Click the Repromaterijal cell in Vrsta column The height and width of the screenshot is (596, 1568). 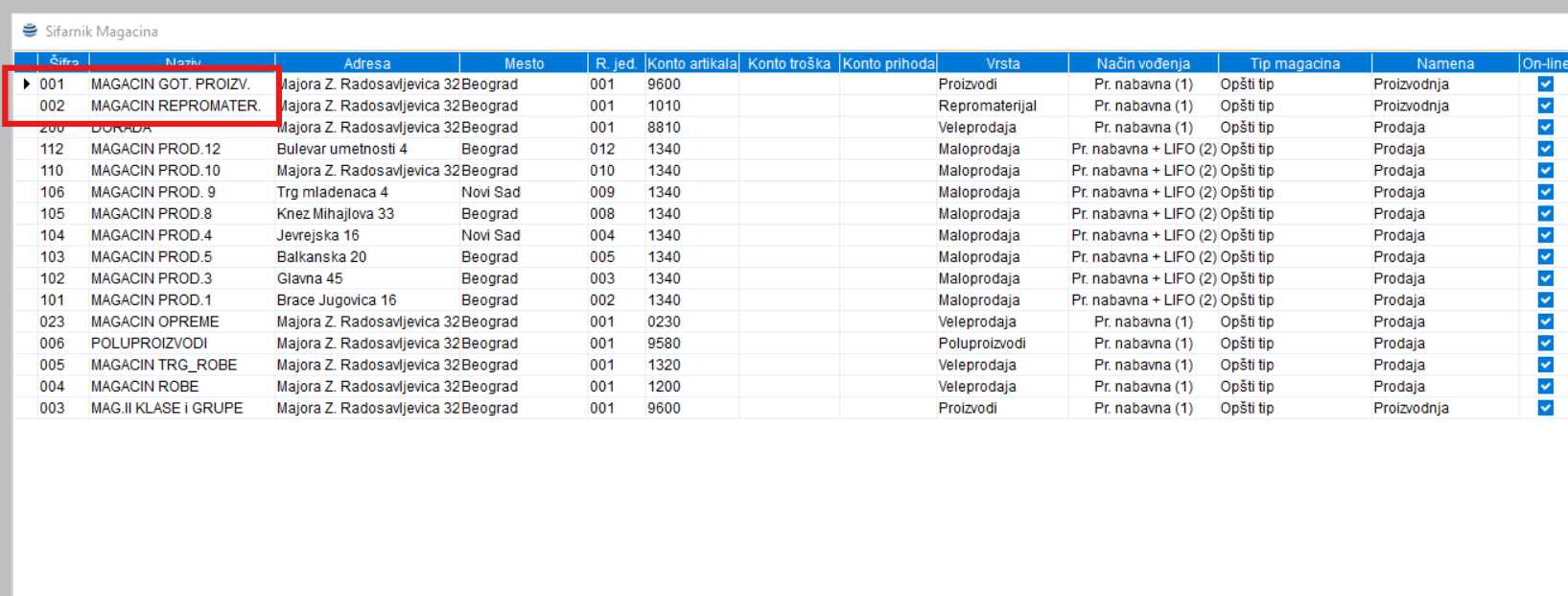(x=987, y=106)
